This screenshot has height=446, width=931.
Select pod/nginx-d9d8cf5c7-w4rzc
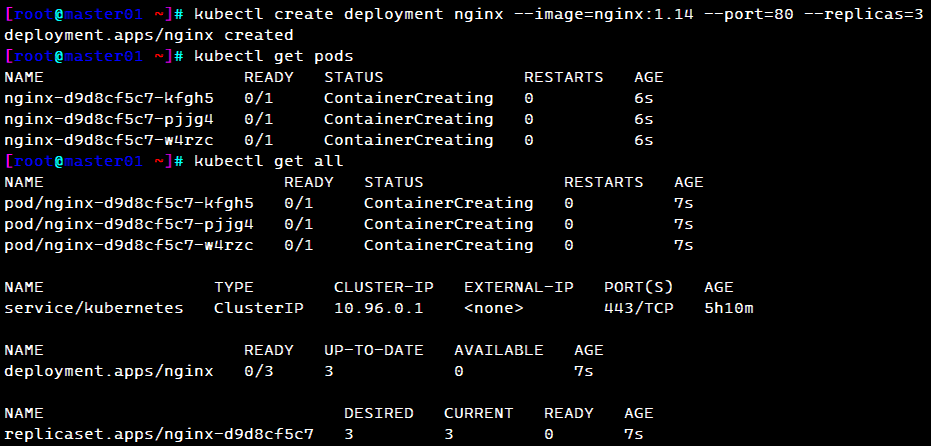(x=129, y=245)
